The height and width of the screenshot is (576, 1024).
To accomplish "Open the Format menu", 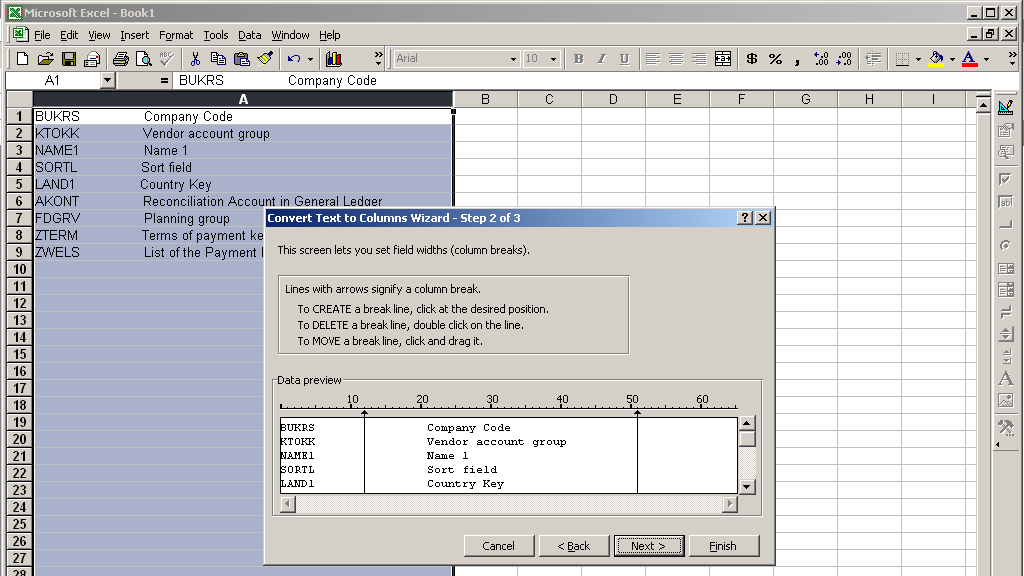I will pyautogui.click(x=176, y=35).
